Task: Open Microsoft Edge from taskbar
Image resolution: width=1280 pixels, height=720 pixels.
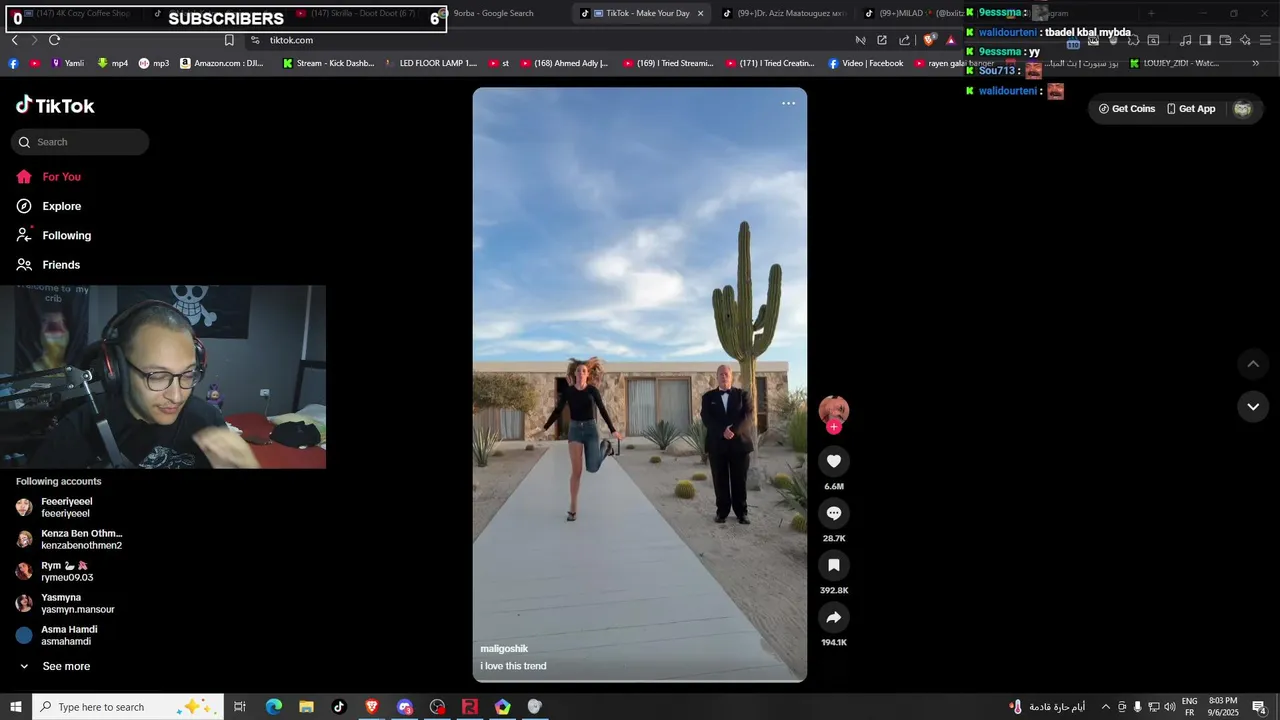Action: [x=273, y=707]
